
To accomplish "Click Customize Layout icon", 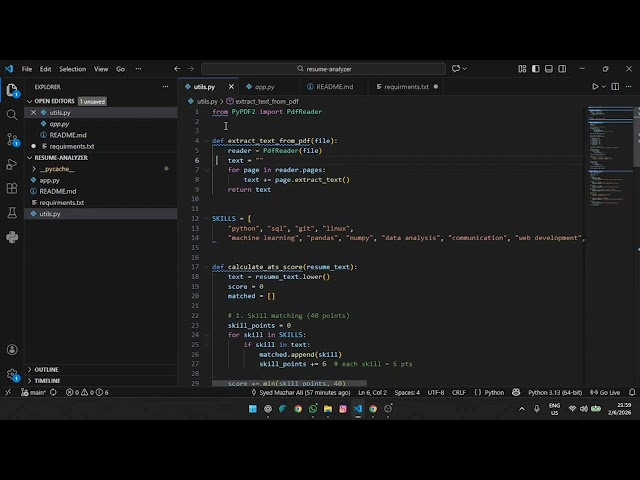I will tap(522, 69).
